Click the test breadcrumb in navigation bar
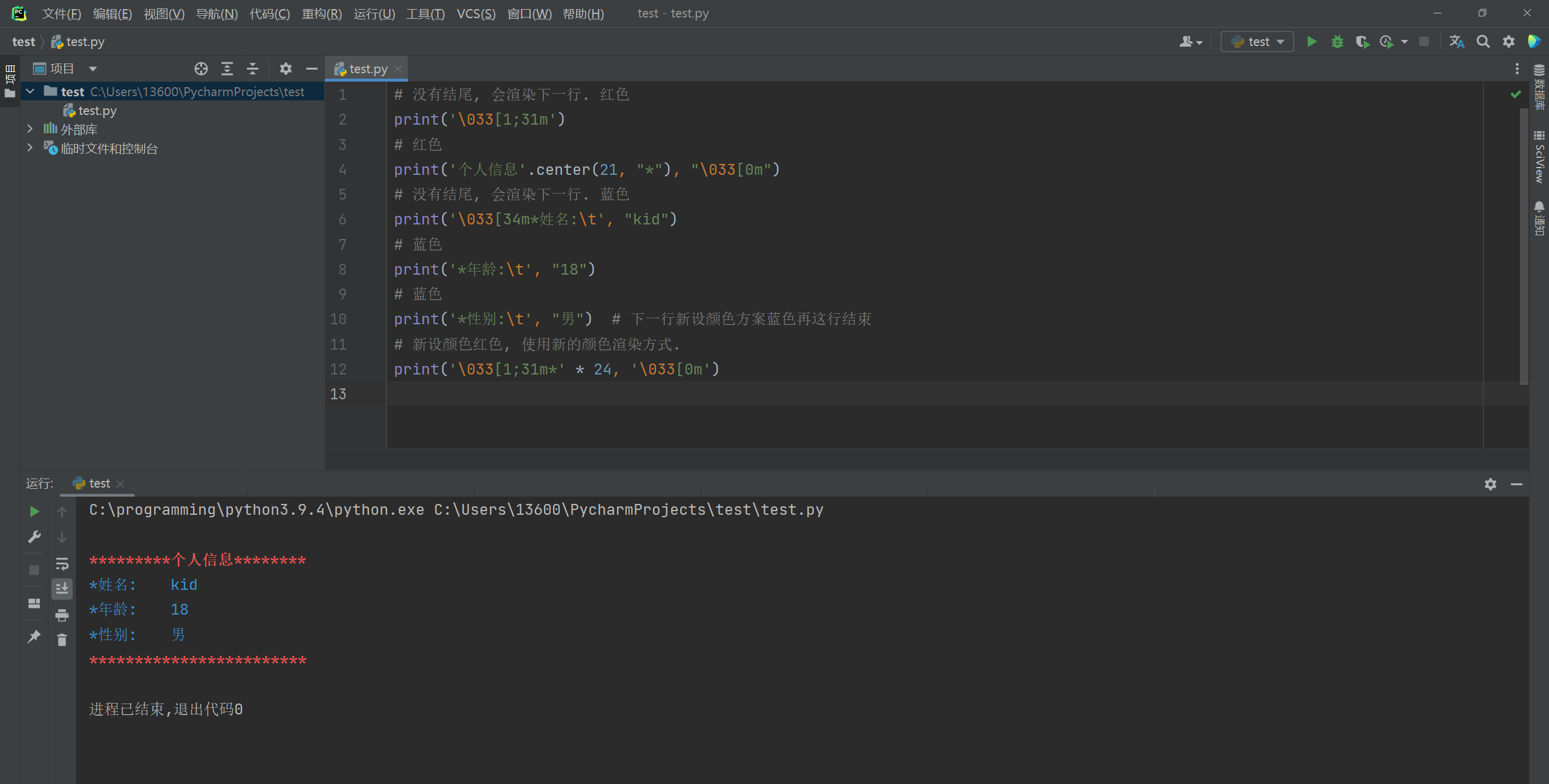The width and height of the screenshot is (1549, 784). pos(24,42)
